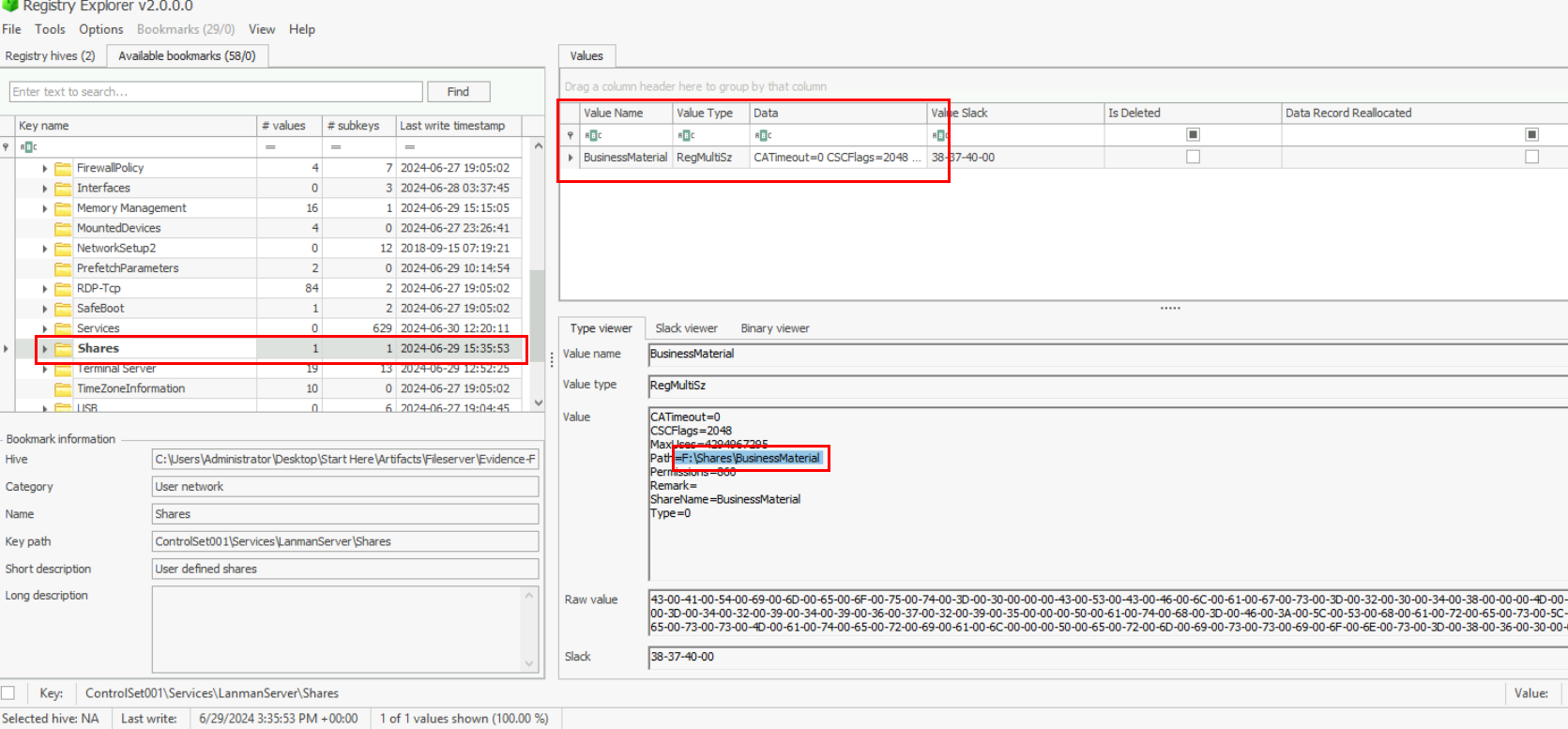Click the Find button
The width and height of the screenshot is (1568, 729).
[458, 92]
